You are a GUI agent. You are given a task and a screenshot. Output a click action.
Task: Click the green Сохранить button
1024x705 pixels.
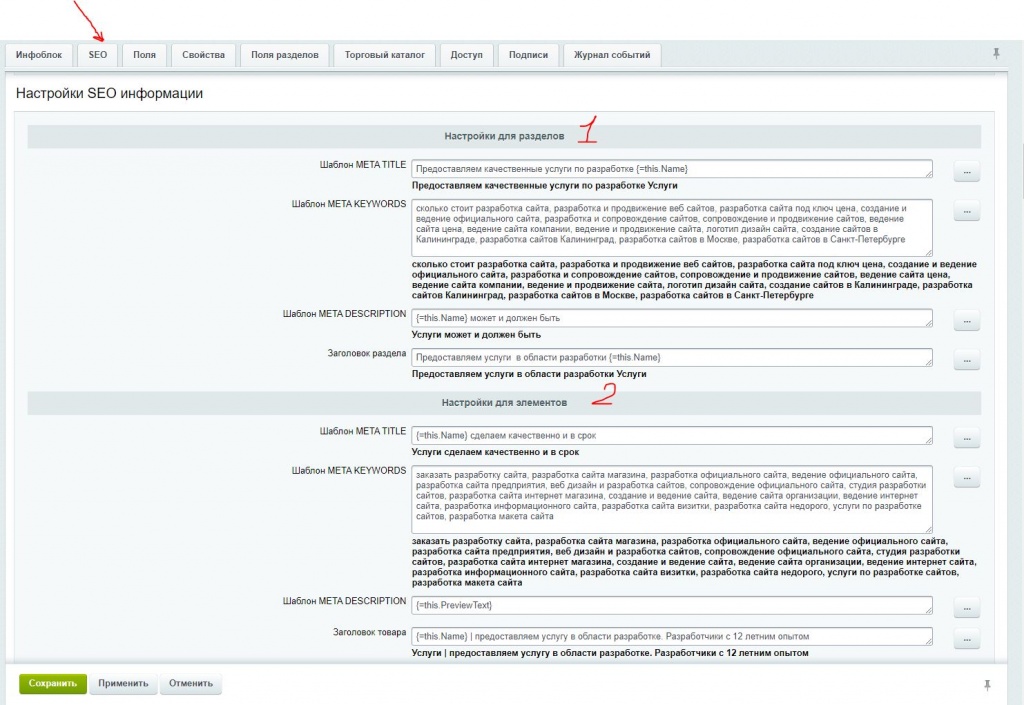click(x=51, y=683)
